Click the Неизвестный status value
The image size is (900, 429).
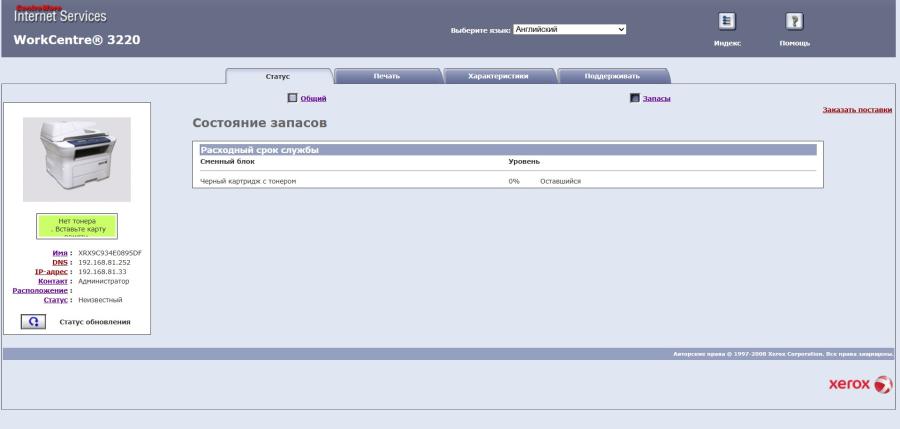click(100, 300)
